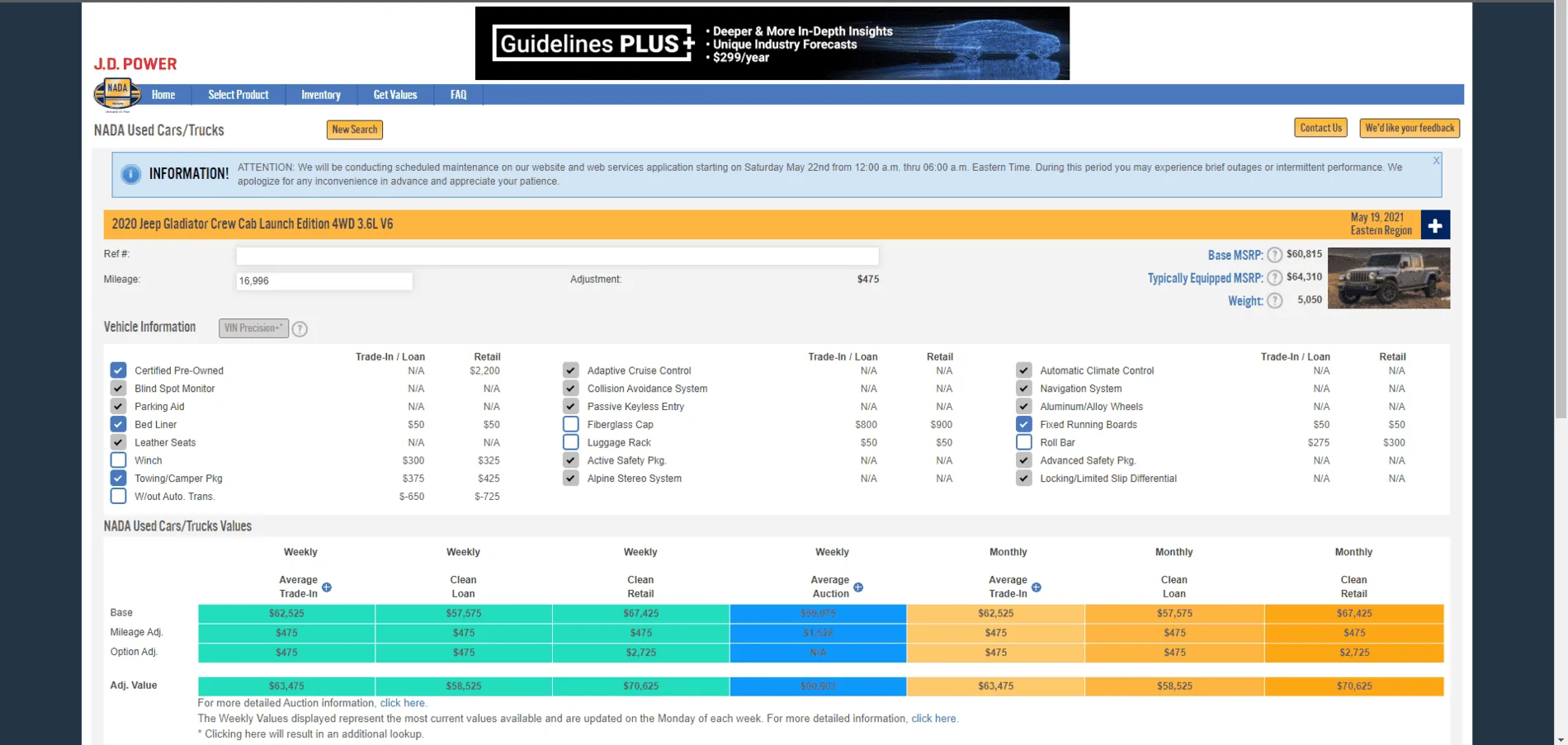Enable the Fiberglass Cap checkbox
Screen dimensions: 1568x745
tap(570, 424)
